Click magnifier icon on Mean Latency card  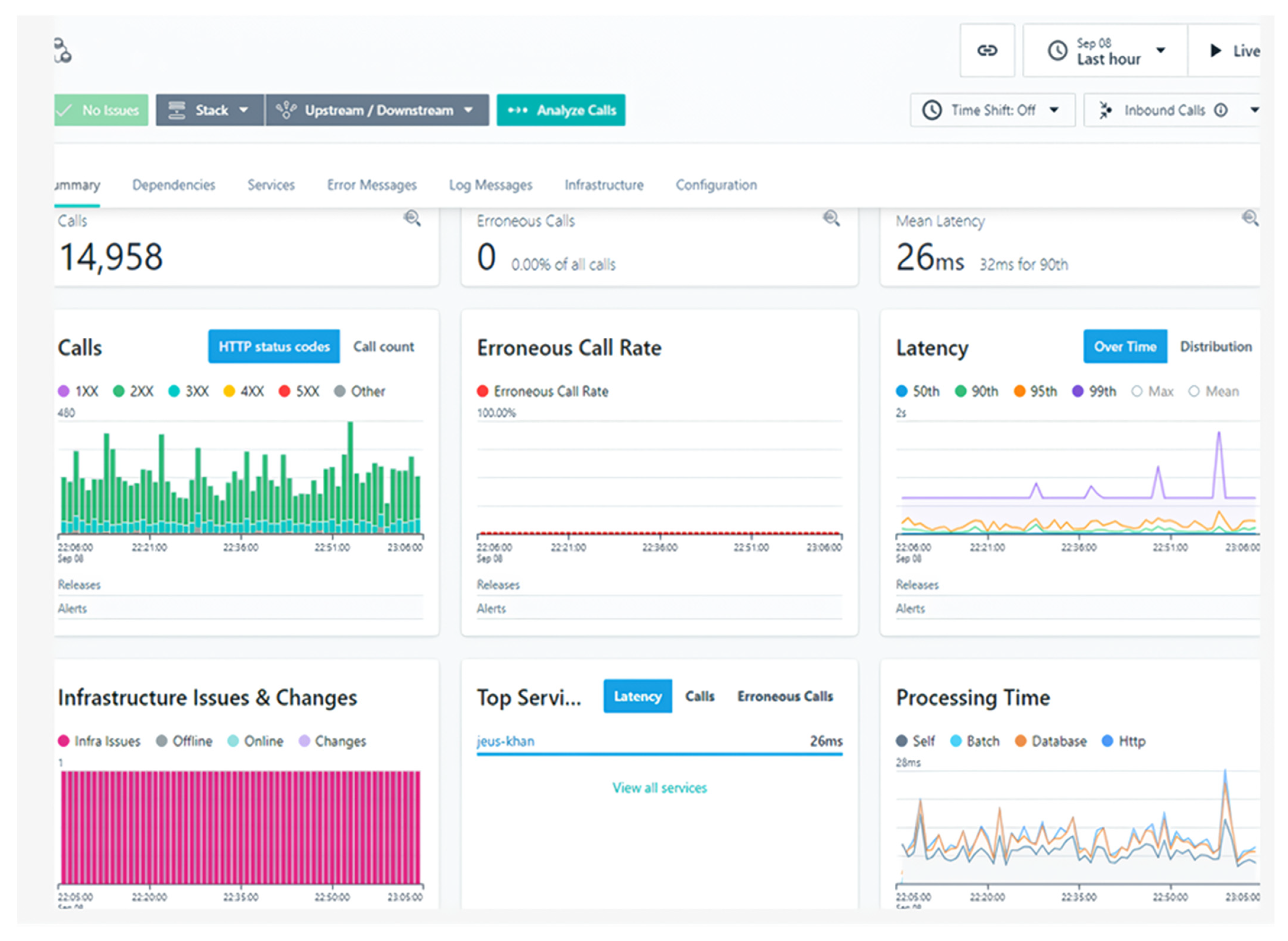tap(1250, 218)
